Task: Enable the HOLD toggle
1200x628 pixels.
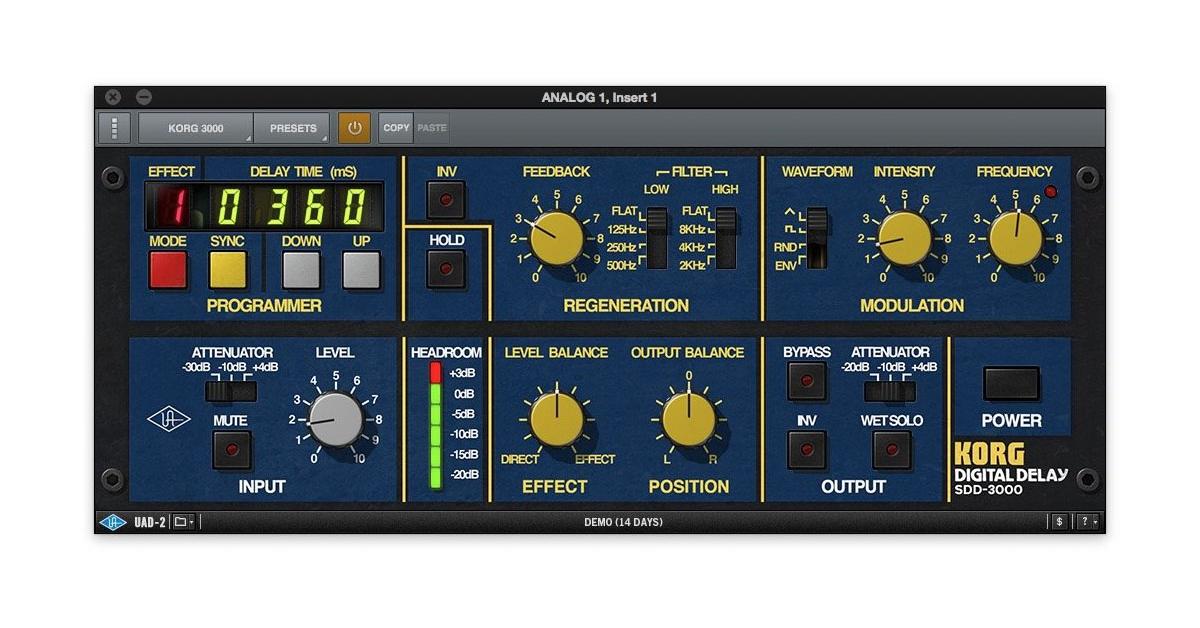Action: coord(446,268)
